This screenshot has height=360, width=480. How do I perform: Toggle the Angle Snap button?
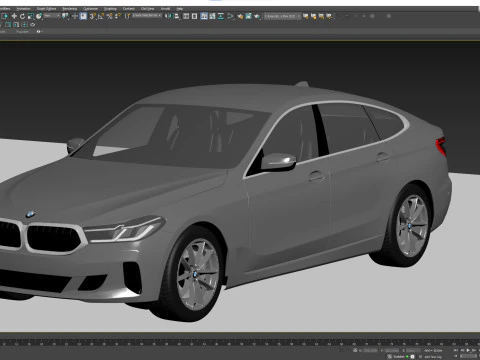tap(101, 16)
